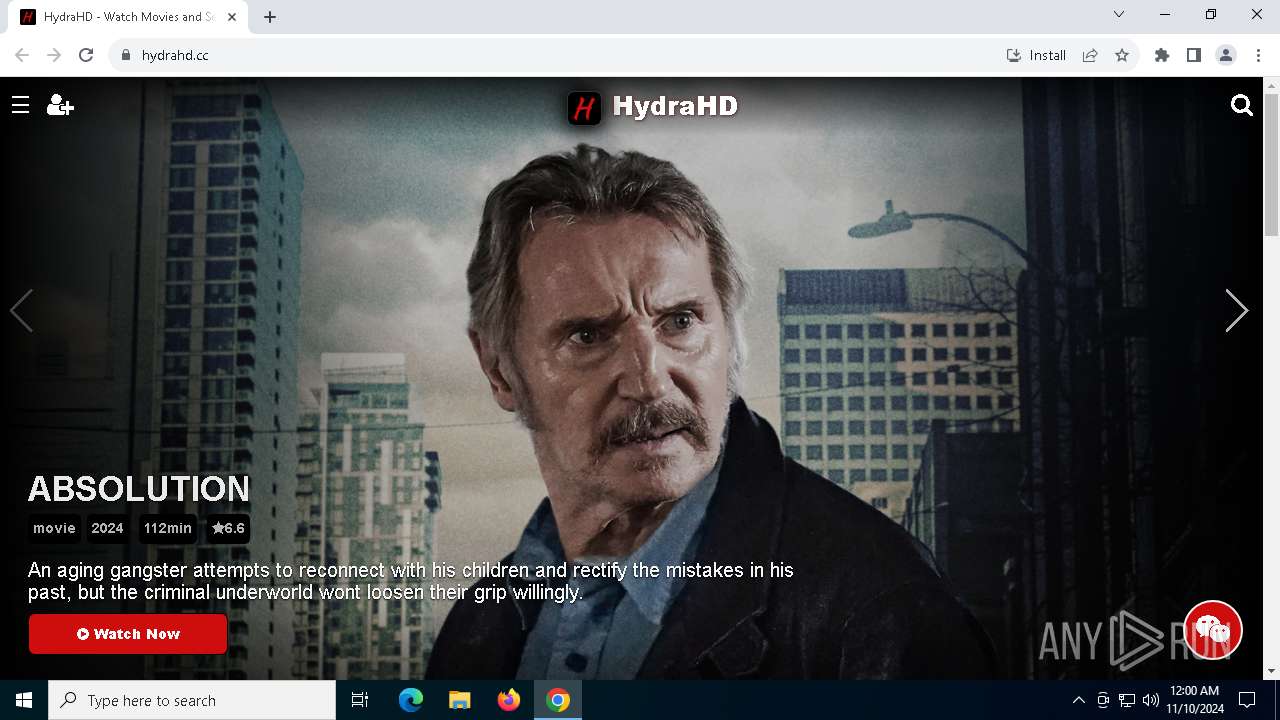Click the 6.6 star rating badge
This screenshot has height=720, width=1280.
click(228, 528)
